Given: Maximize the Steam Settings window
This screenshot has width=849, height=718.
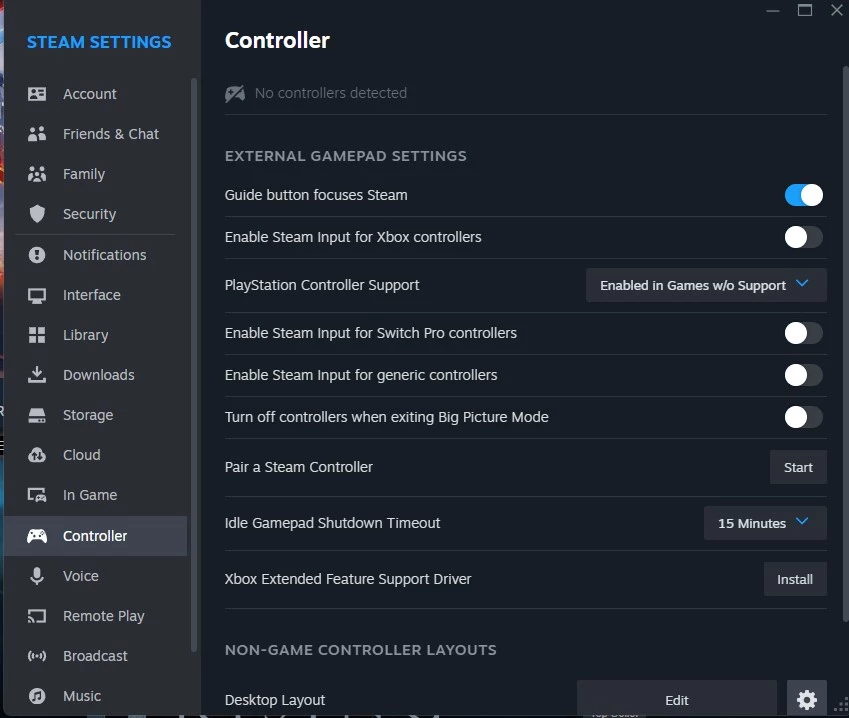Looking at the screenshot, I should pyautogui.click(x=805, y=10).
